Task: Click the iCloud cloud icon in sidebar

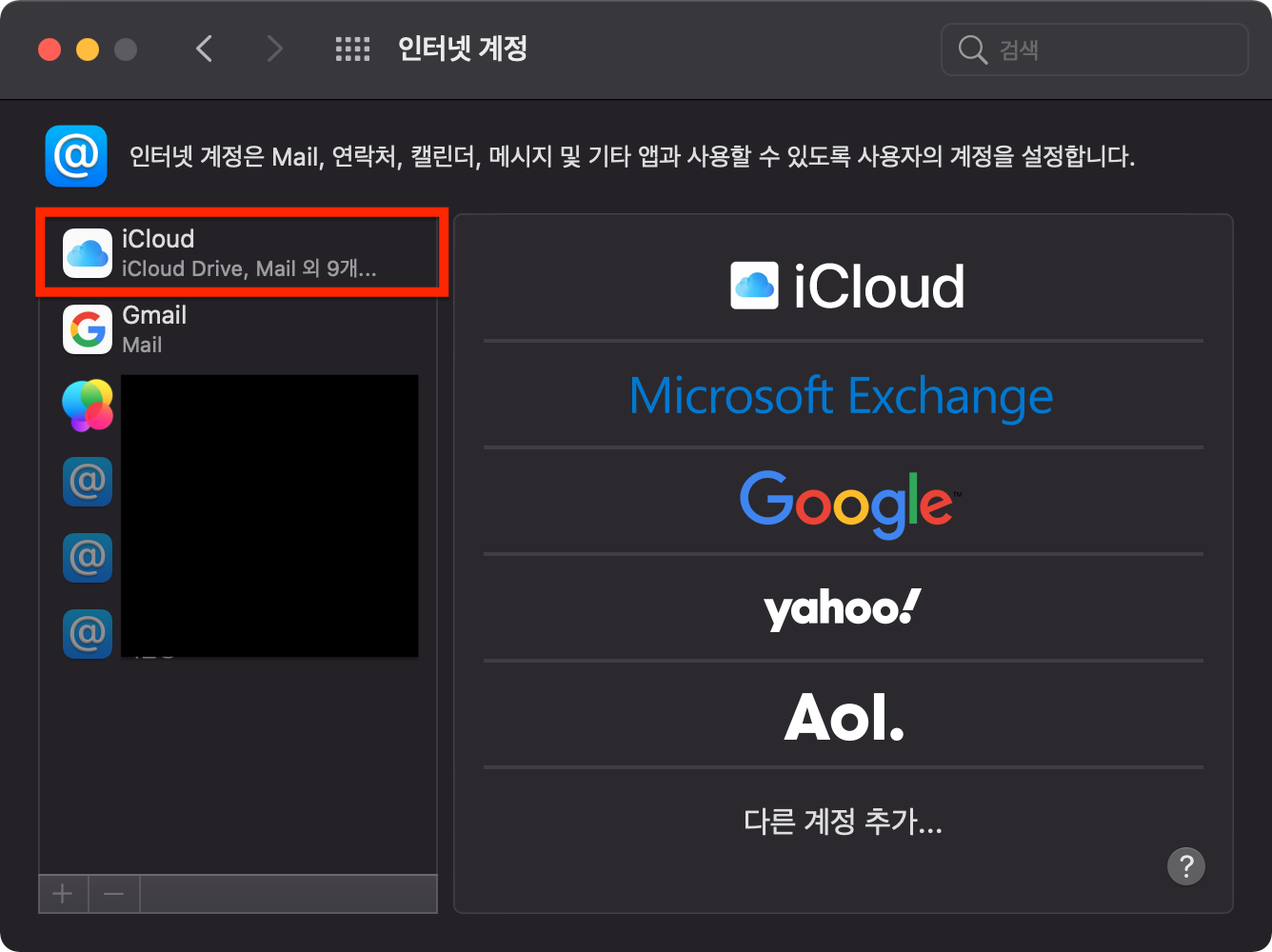Action: coord(88,253)
